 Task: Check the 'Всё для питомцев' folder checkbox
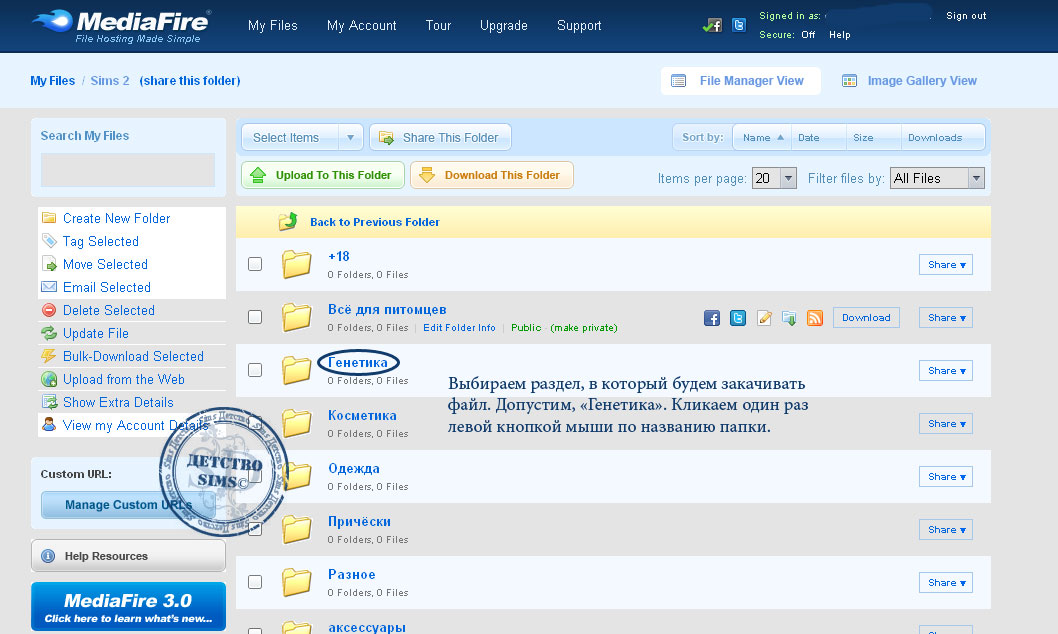point(255,317)
